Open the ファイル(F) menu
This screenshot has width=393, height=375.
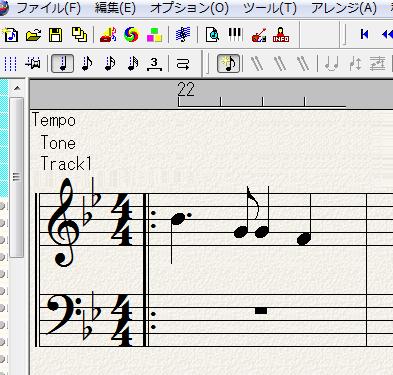tap(49, 8)
